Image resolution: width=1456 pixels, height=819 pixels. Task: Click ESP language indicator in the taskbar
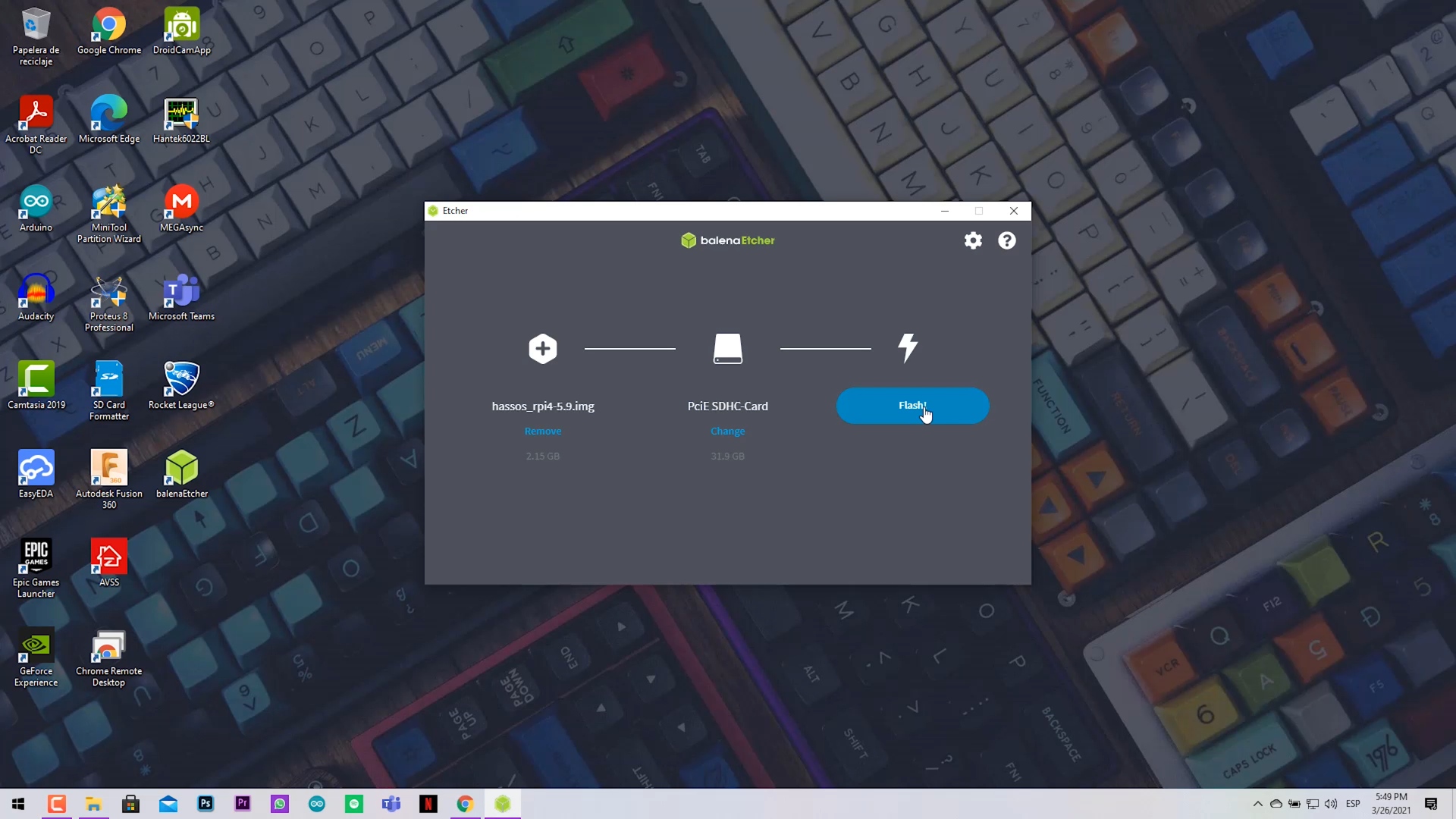pos(1353,804)
